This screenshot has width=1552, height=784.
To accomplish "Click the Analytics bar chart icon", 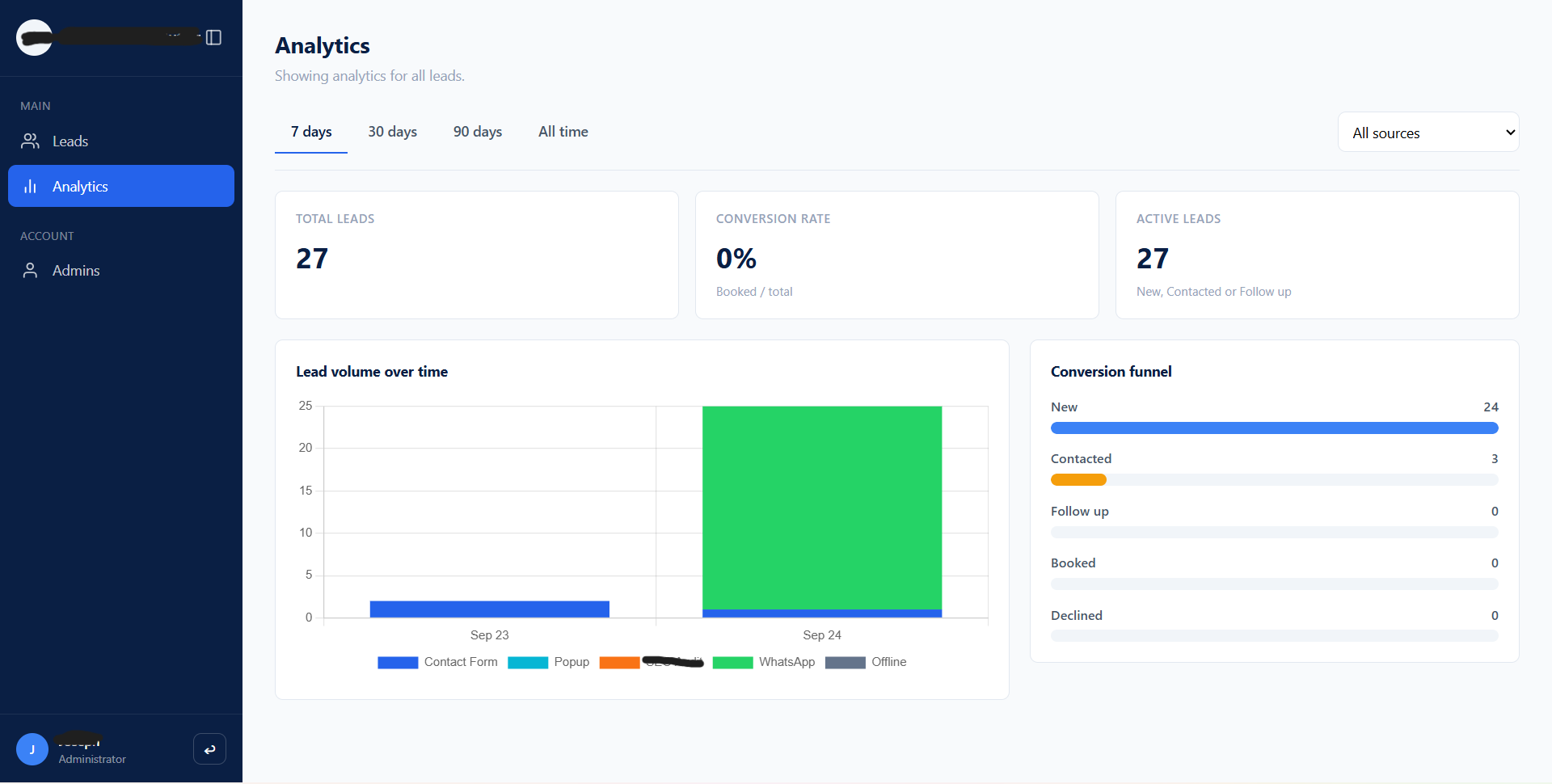I will (30, 187).
